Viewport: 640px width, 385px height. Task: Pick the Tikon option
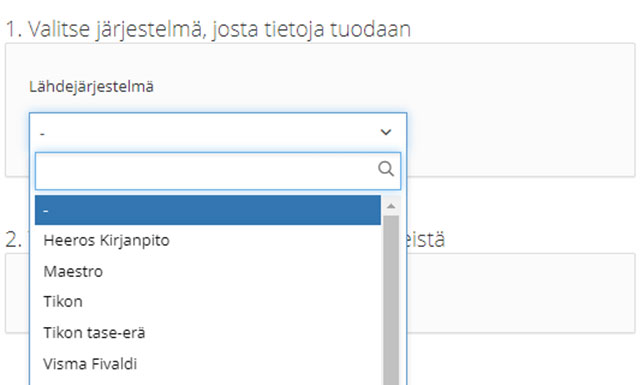pos(208,302)
